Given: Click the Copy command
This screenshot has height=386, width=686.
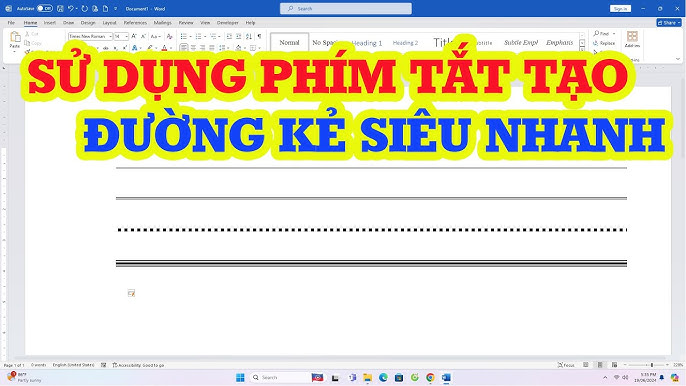Looking at the screenshot, I should (x=33, y=43).
